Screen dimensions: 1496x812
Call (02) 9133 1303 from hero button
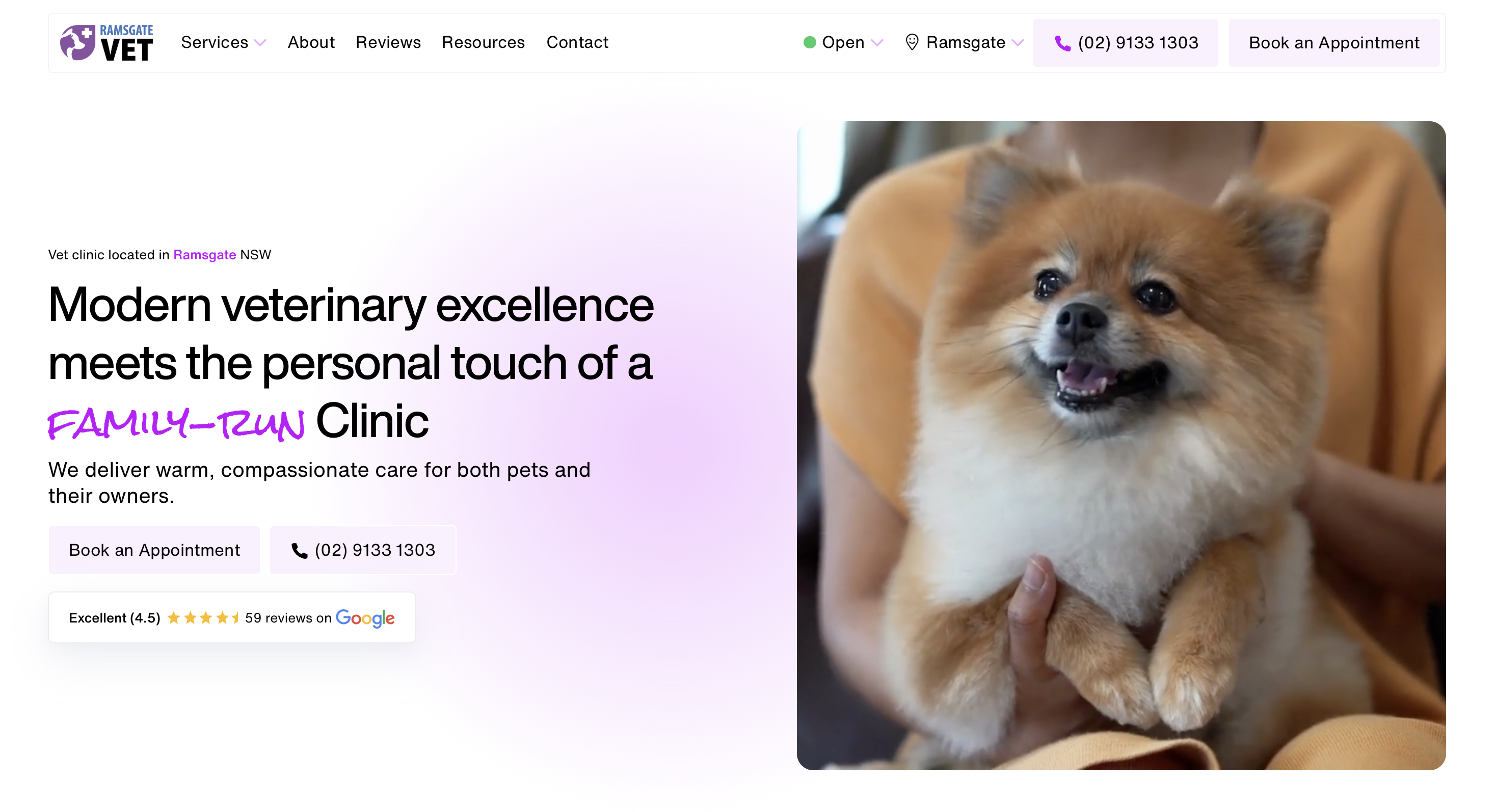coord(374,550)
